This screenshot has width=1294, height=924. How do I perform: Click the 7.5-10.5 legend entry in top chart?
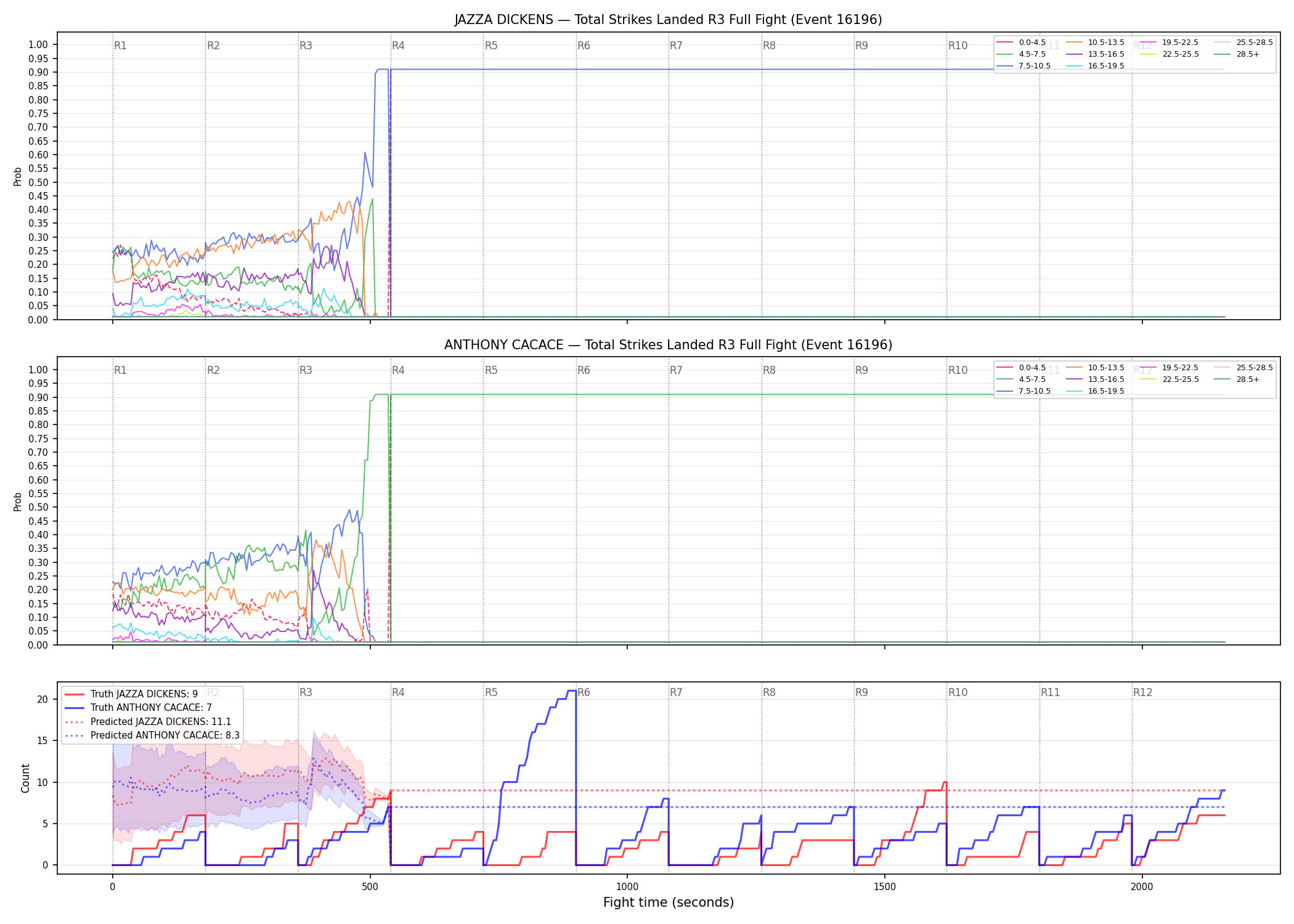[1023, 66]
